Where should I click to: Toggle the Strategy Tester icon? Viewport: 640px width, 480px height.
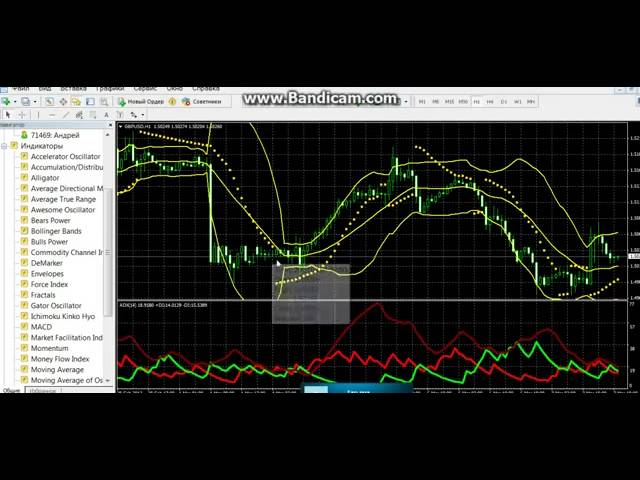point(104,102)
